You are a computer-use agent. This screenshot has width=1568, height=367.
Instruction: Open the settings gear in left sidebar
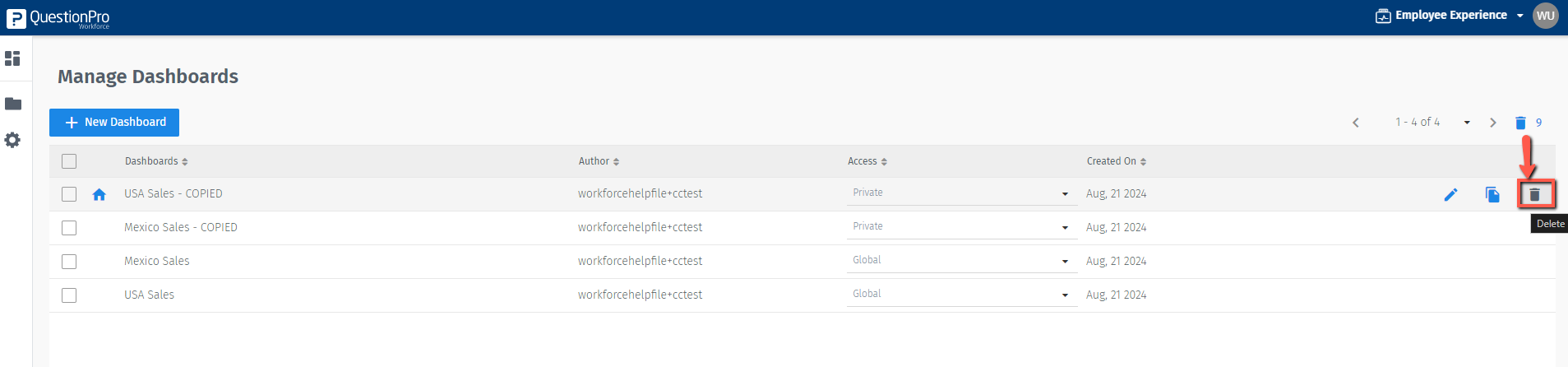pyautogui.click(x=12, y=140)
